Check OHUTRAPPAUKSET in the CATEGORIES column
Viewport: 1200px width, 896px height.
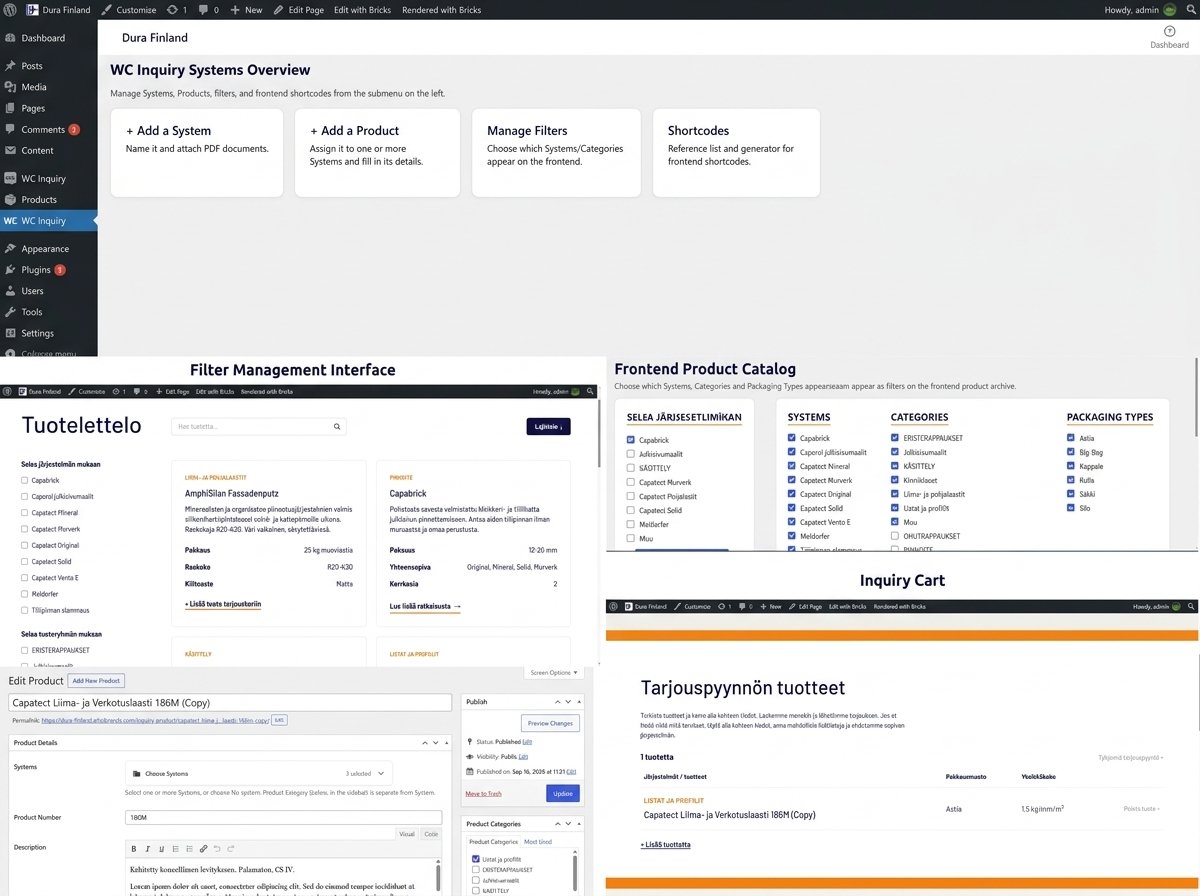895,536
